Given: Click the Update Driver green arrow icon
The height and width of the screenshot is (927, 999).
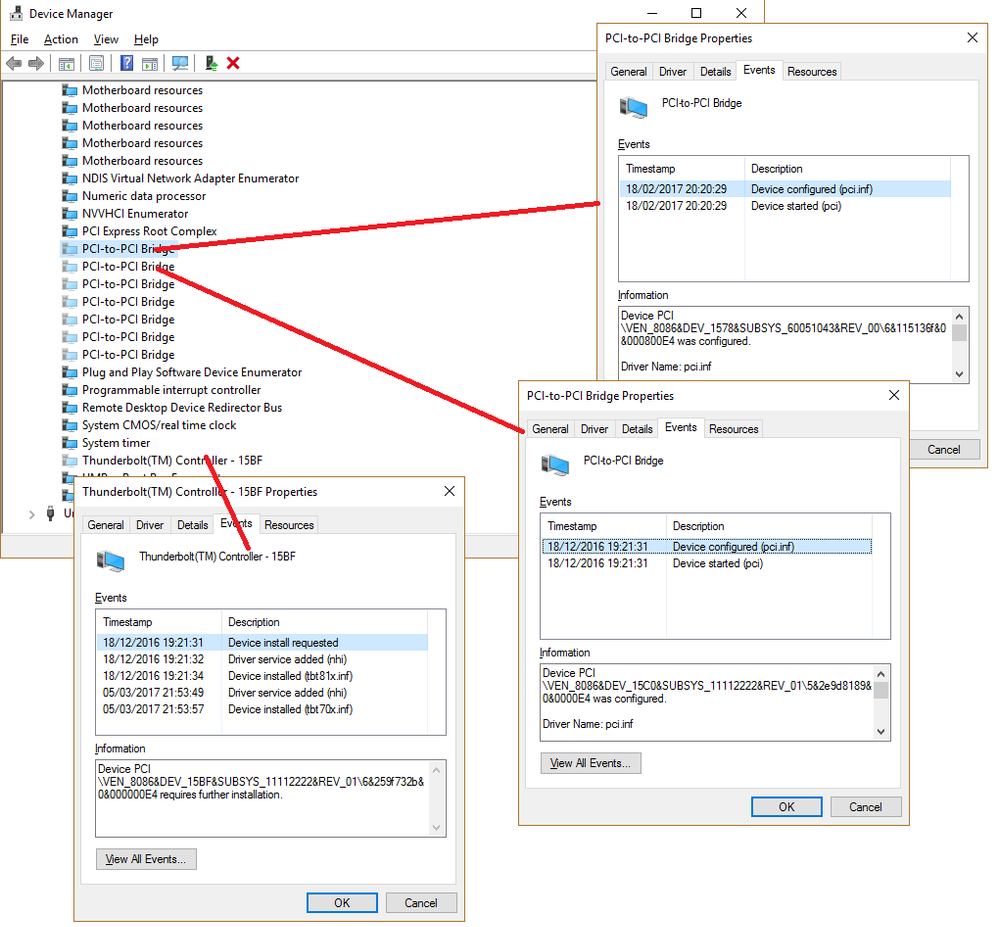Looking at the screenshot, I should (x=212, y=63).
